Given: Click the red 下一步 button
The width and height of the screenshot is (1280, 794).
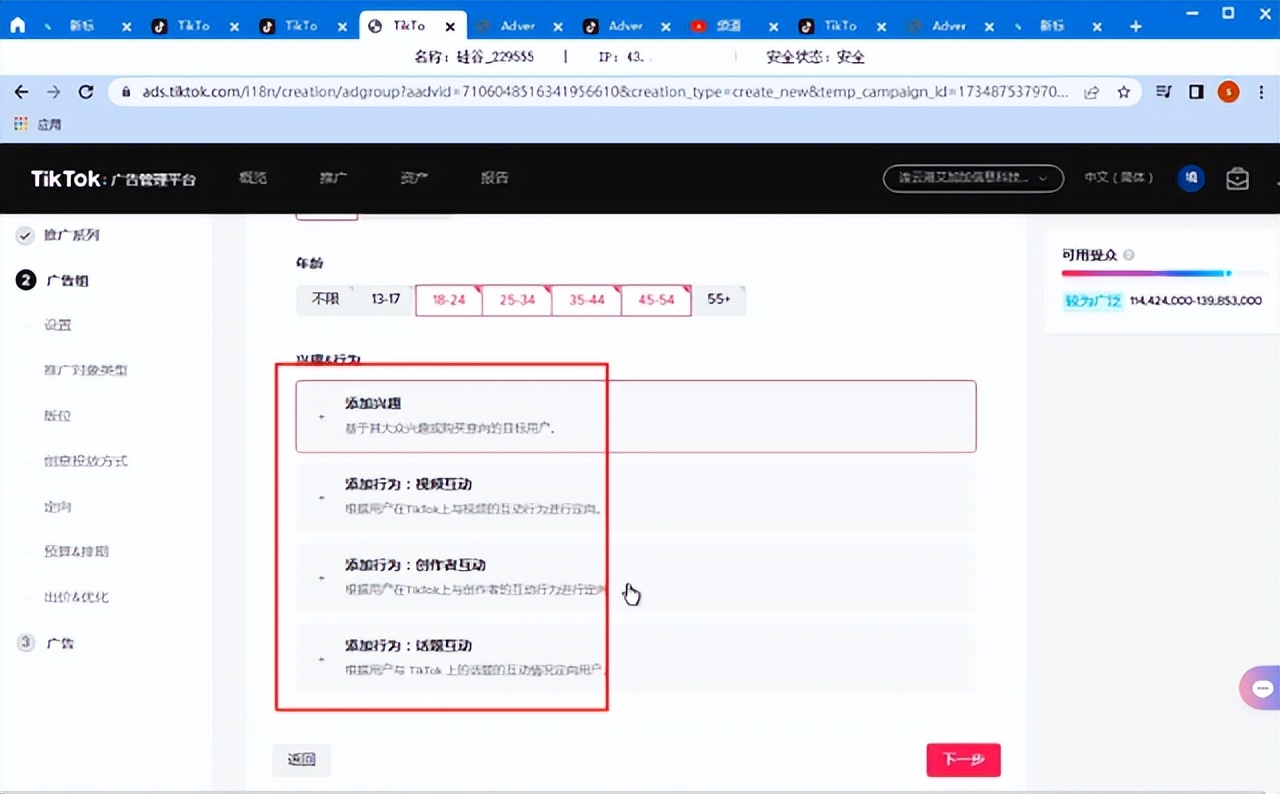Looking at the screenshot, I should pos(963,760).
